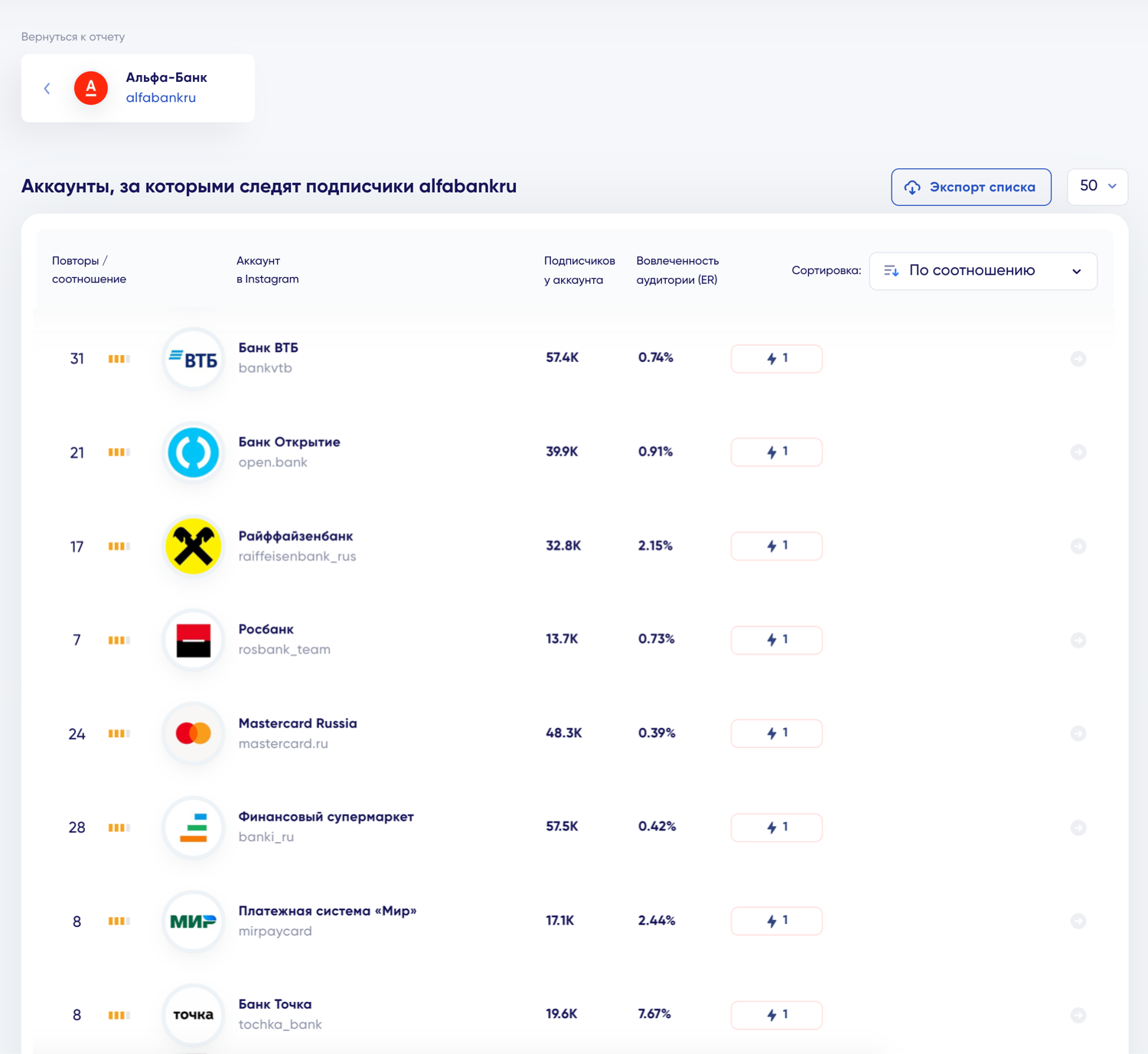Viewport: 1148px width, 1054px height.
Task: Open the Mastercard Russia account name
Action: [x=298, y=723]
